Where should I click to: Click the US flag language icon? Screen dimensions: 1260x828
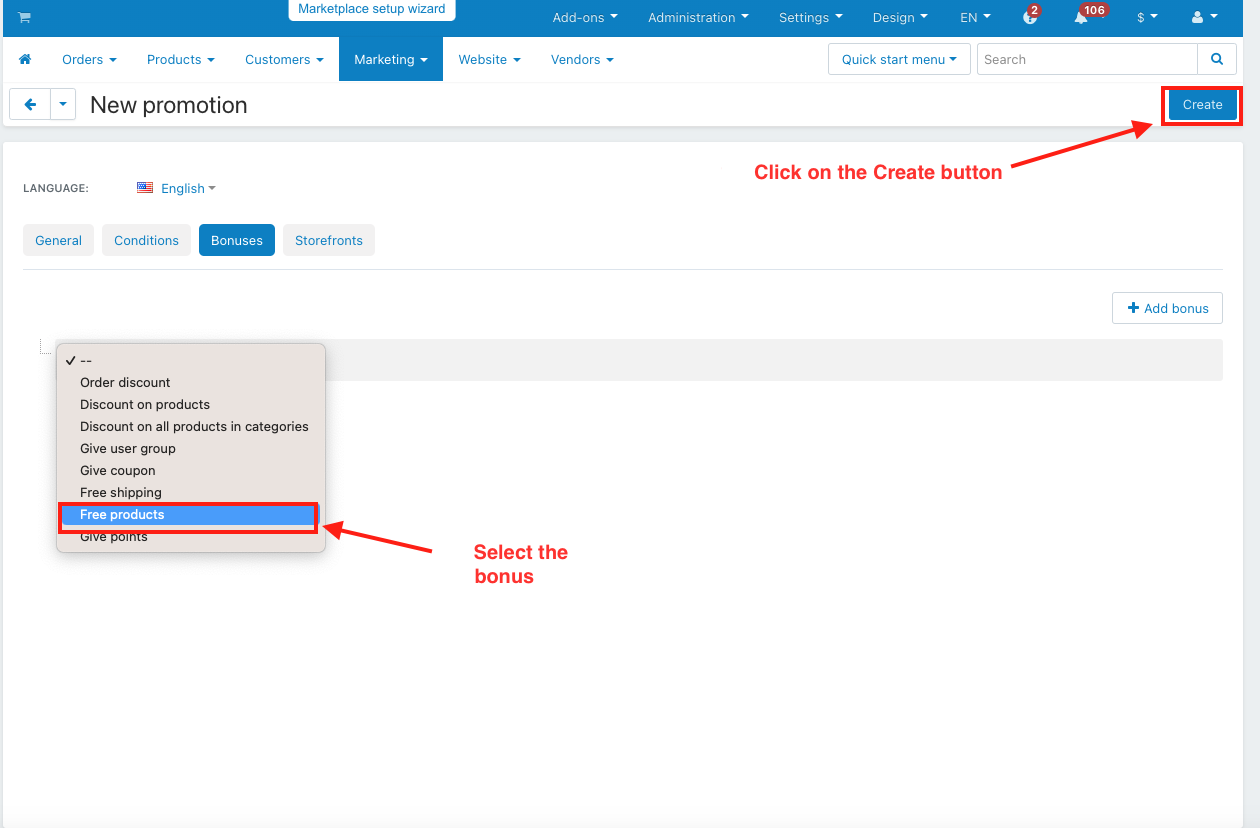pos(145,188)
